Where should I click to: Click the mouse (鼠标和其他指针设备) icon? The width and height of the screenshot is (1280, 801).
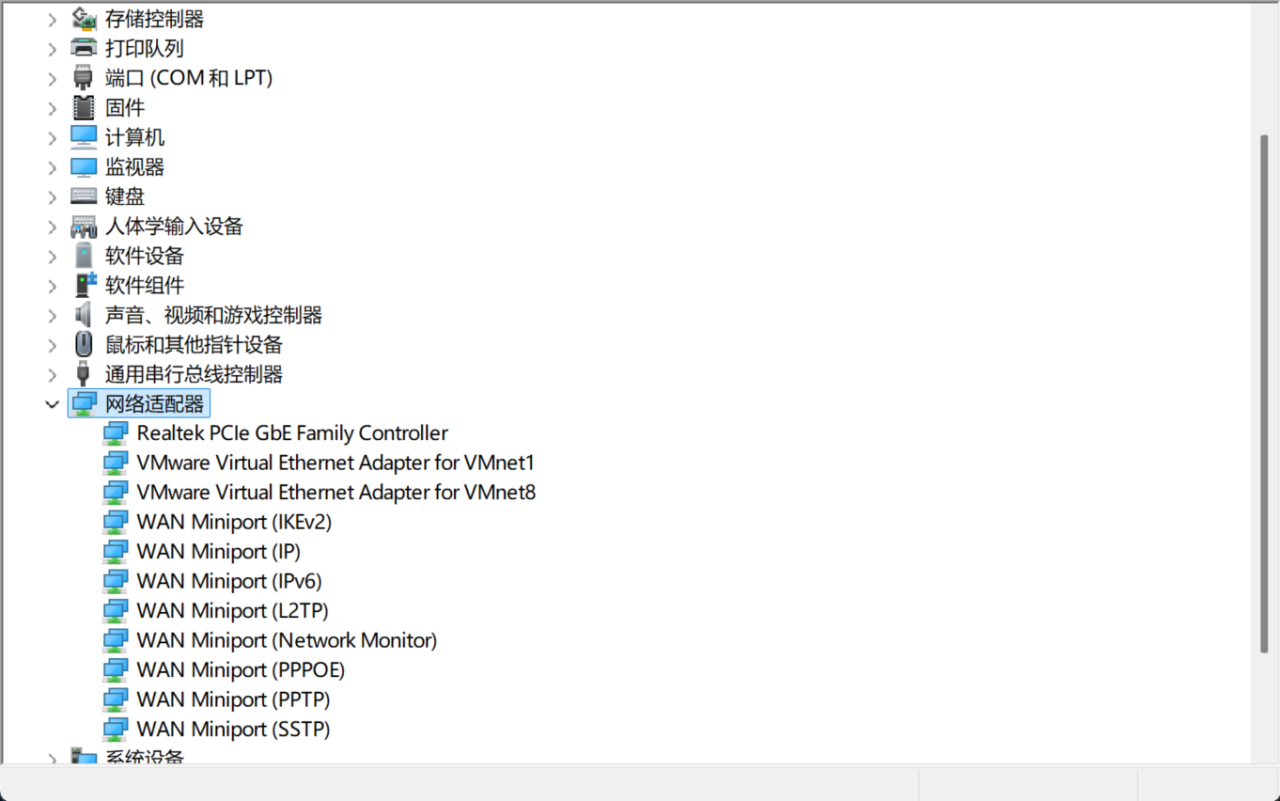point(84,345)
